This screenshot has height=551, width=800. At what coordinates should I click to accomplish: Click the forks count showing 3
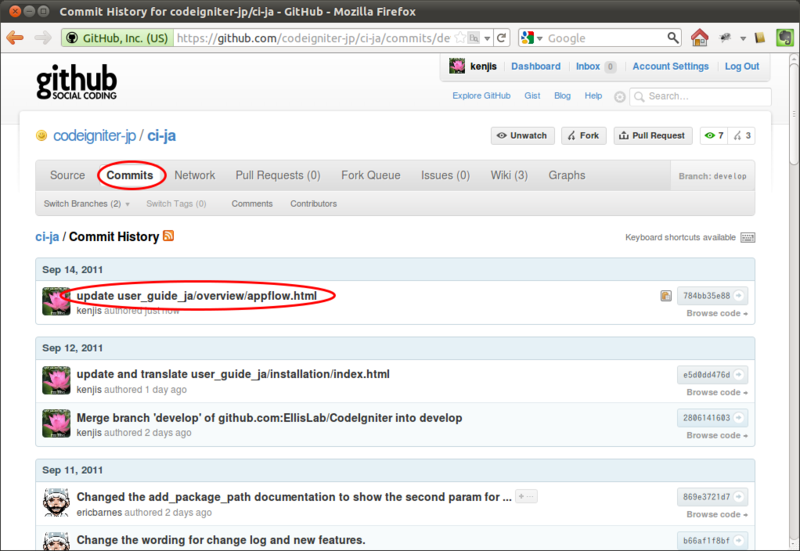click(742, 136)
